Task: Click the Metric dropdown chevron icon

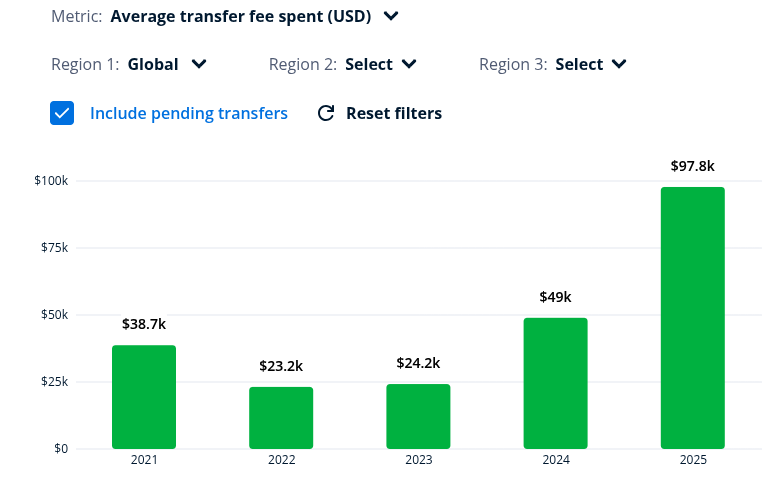Action: coord(391,16)
